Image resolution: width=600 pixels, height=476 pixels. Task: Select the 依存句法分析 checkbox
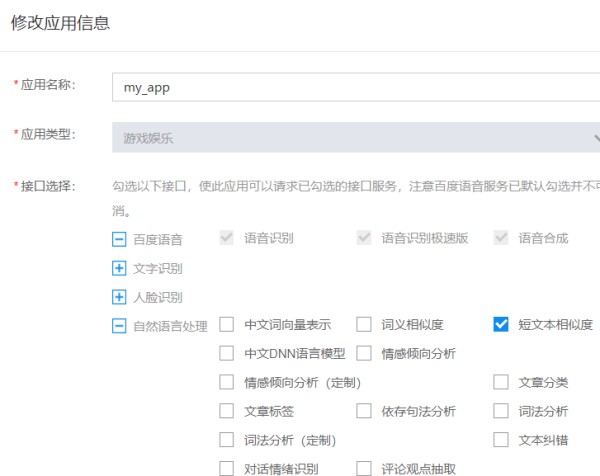tap(364, 411)
